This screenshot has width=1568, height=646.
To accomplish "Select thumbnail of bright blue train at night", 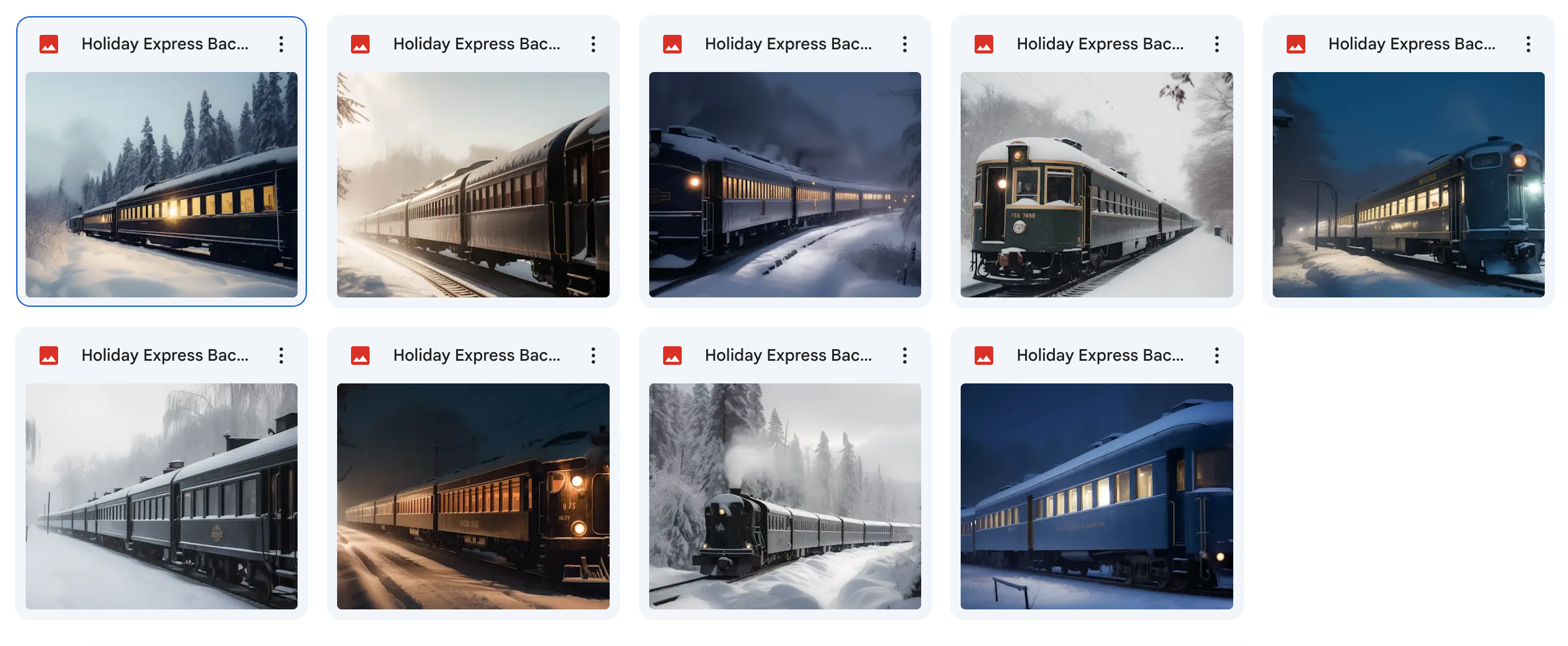I will pyautogui.click(x=1096, y=496).
